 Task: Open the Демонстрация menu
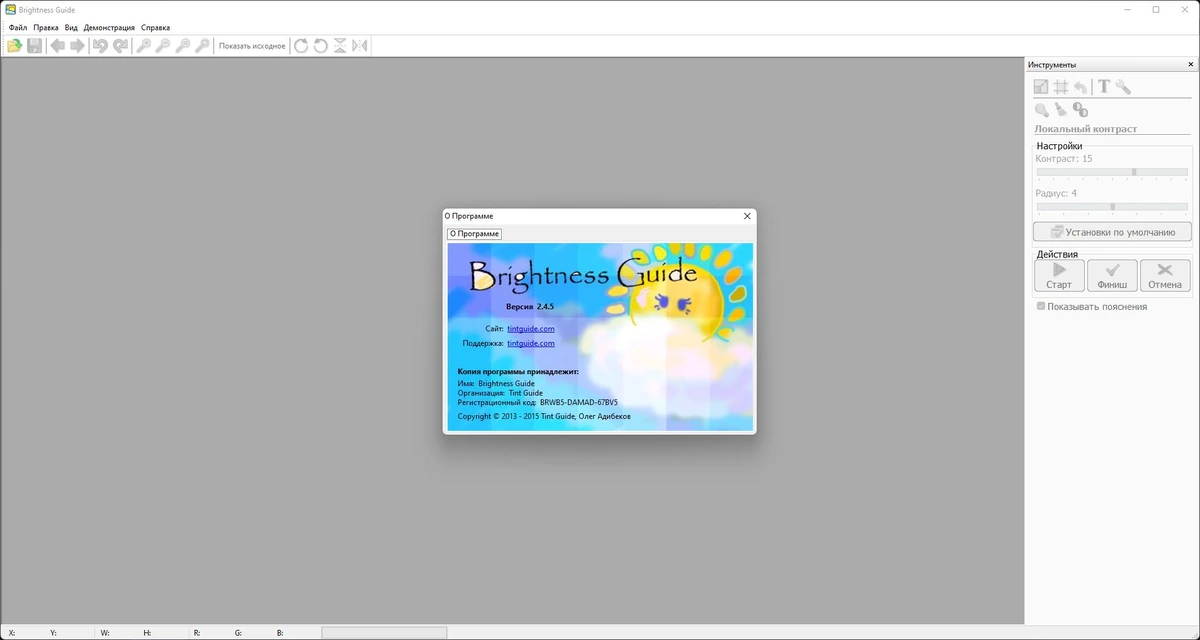109,28
